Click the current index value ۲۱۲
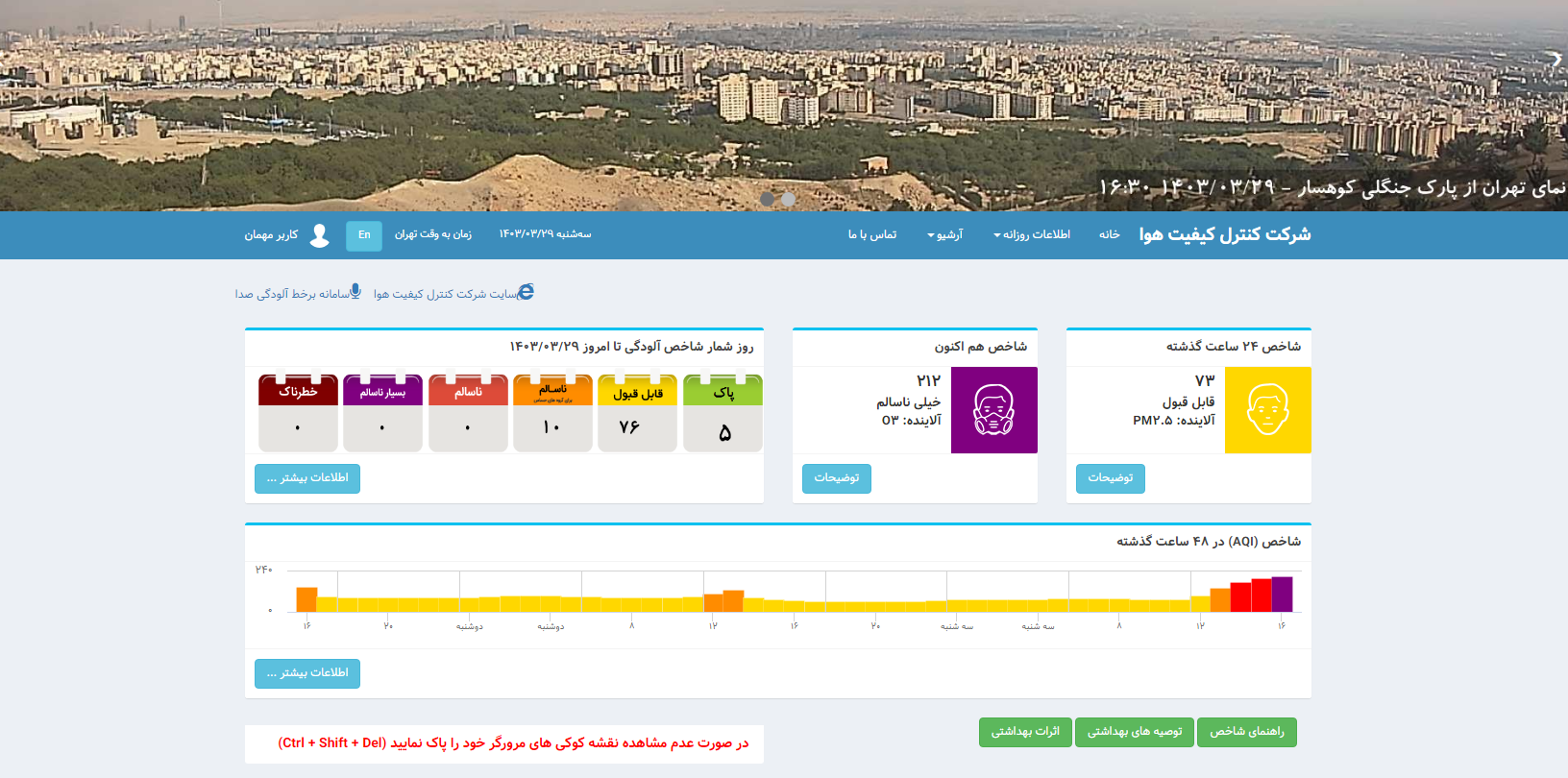 (x=928, y=380)
